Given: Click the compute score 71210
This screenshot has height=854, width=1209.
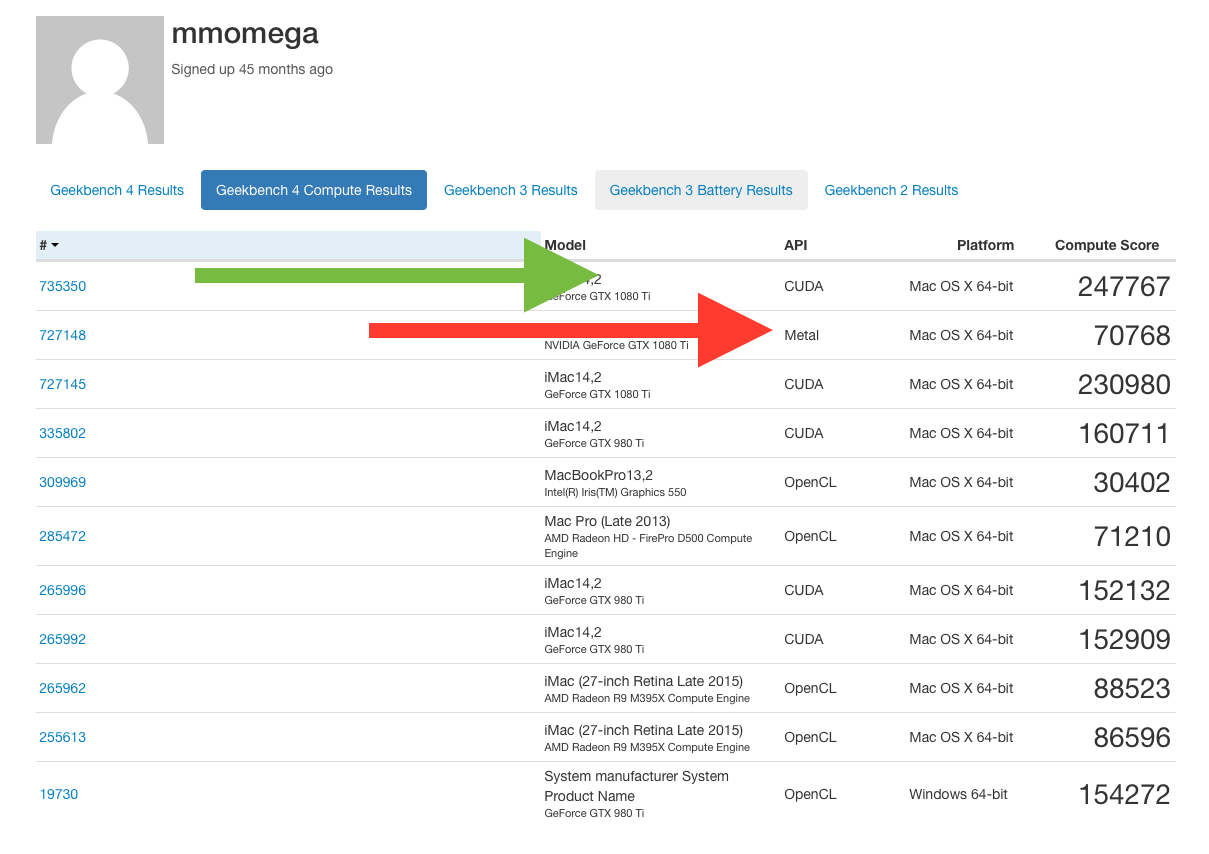Looking at the screenshot, I should click(1132, 536).
